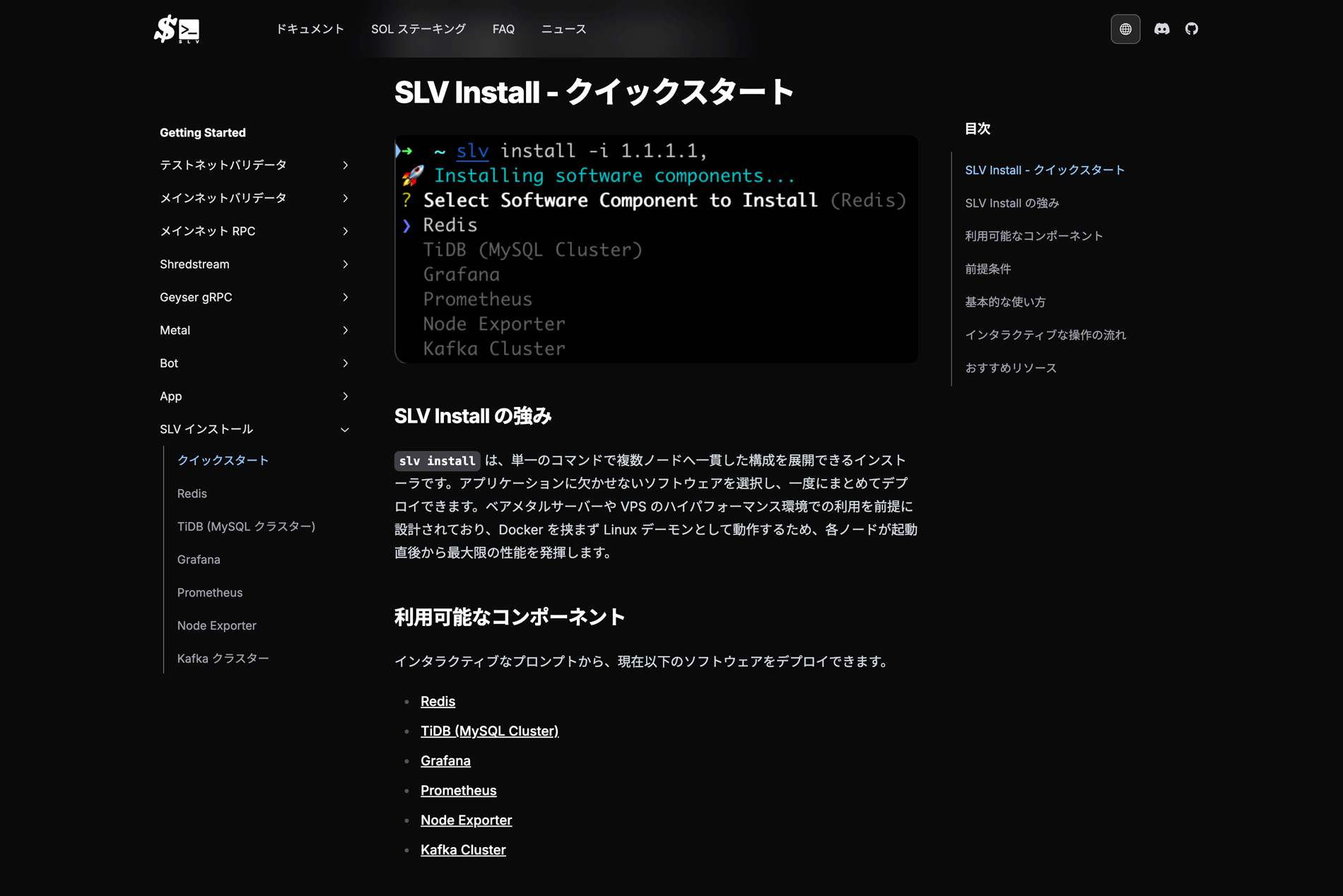1343x896 pixels.
Task: Open the Redis component link
Action: point(438,701)
